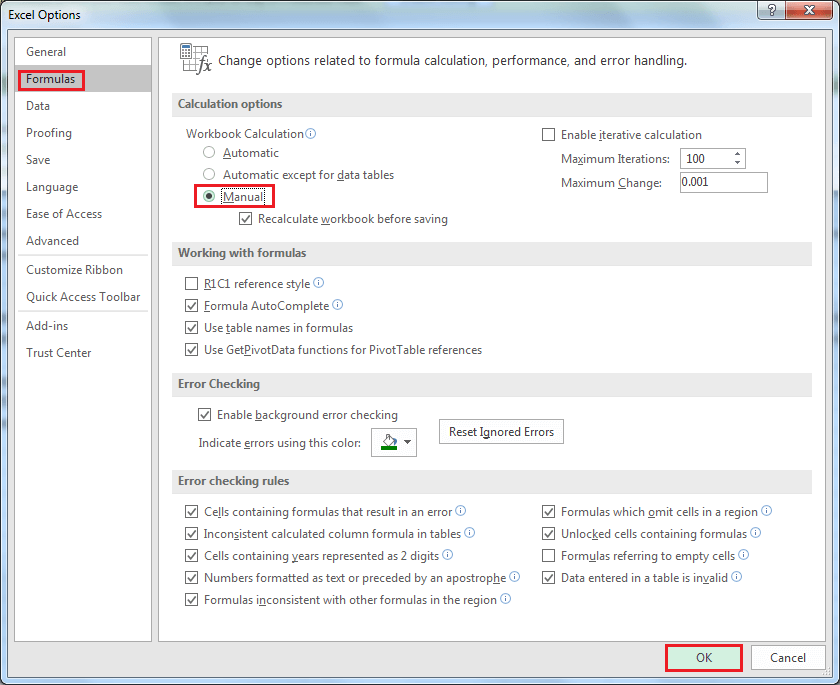This screenshot has height=685, width=840.
Task: Show info for formulas referring to empty cells
Action: click(744, 555)
